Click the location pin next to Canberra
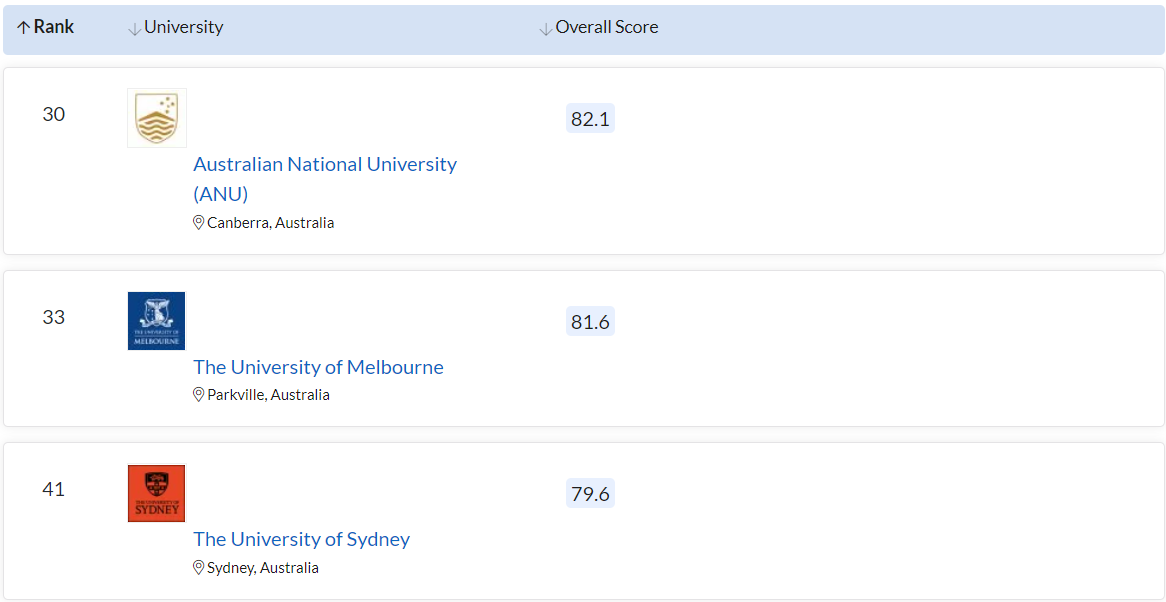 click(199, 222)
